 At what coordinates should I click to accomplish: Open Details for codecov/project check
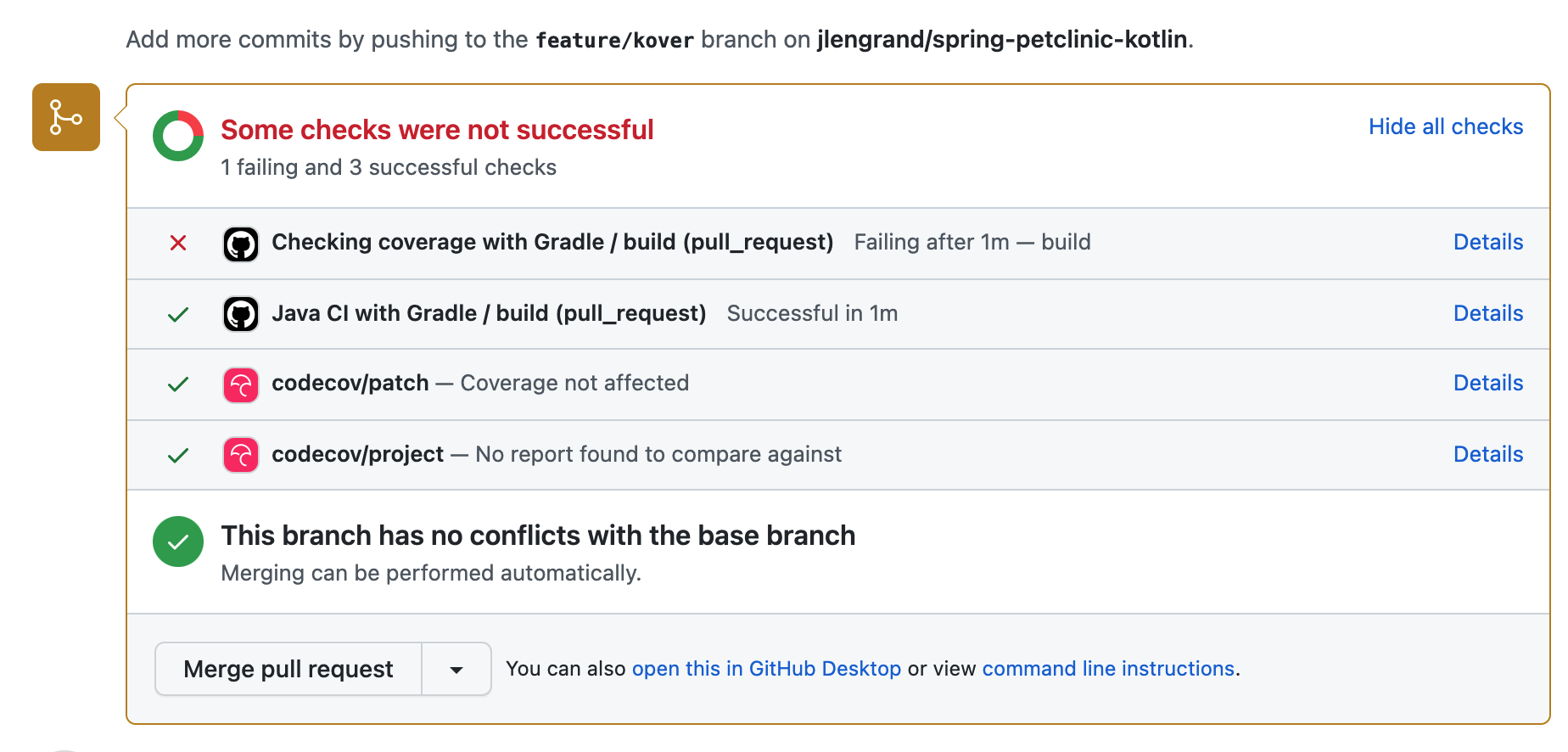tap(1487, 455)
